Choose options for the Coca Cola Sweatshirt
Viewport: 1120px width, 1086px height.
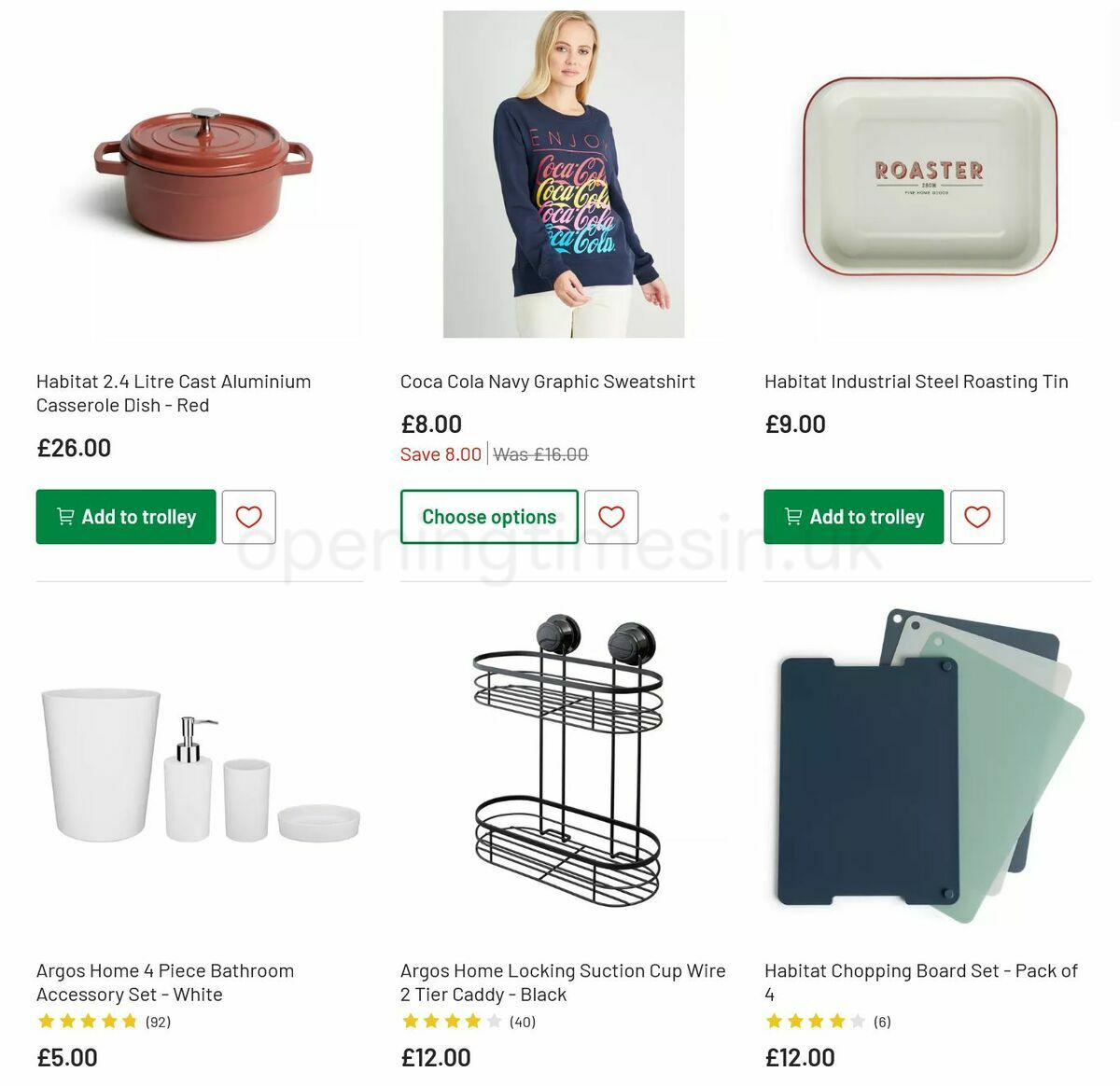[489, 516]
